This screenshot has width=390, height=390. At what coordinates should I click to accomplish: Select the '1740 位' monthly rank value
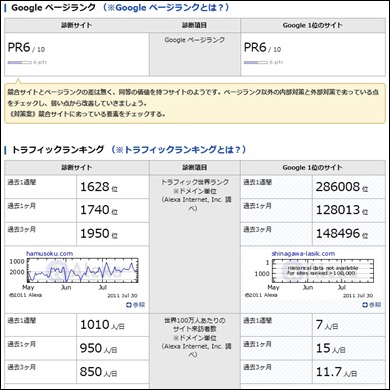coord(99,210)
